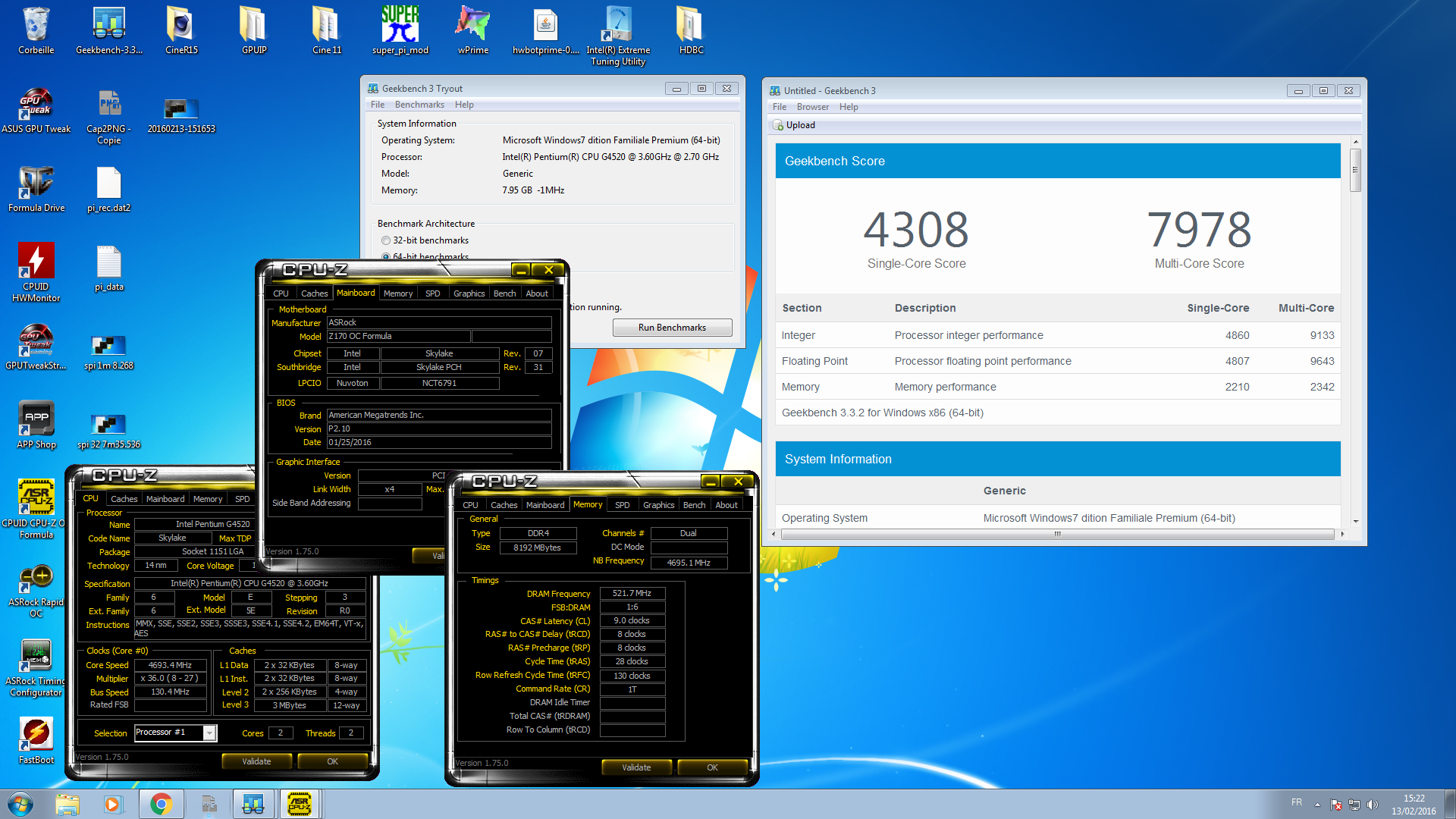This screenshot has height=819, width=1456.
Task: Open spi 32 7m35.536 screenshot file
Action: (x=109, y=429)
